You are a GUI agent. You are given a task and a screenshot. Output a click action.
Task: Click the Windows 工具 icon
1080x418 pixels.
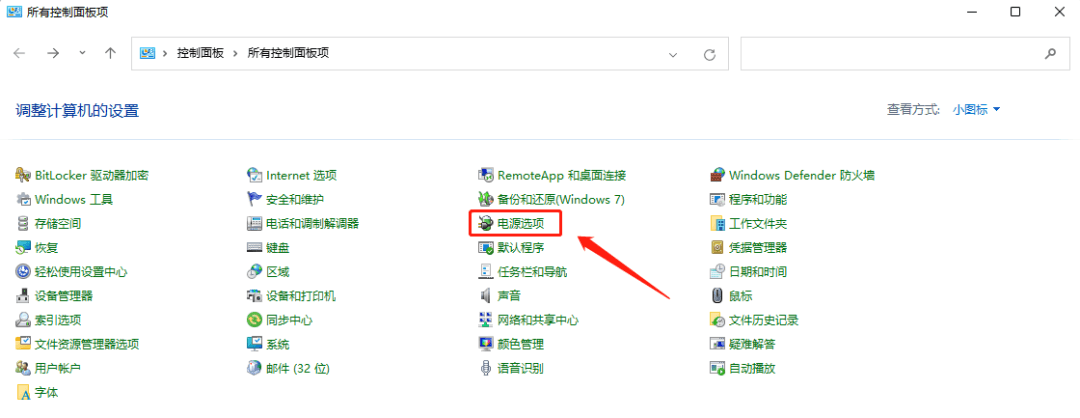pyautogui.click(x=23, y=199)
